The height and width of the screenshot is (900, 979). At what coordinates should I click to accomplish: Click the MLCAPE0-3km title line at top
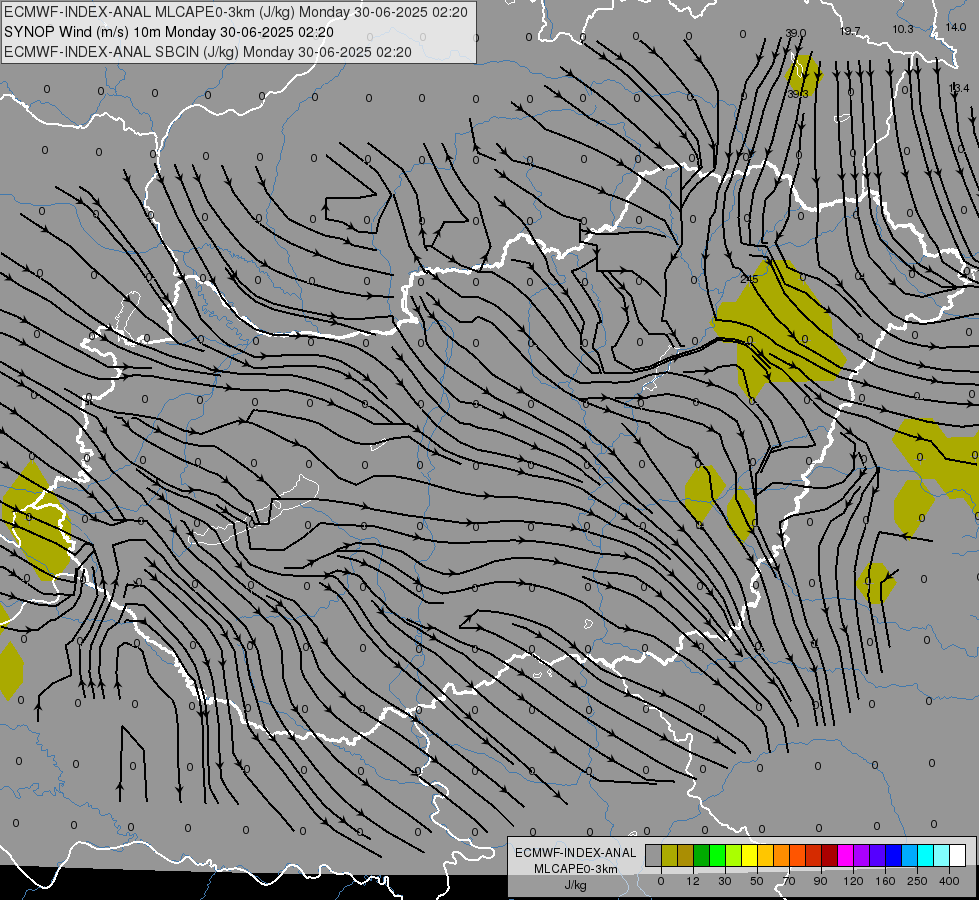[x=235, y=11]
